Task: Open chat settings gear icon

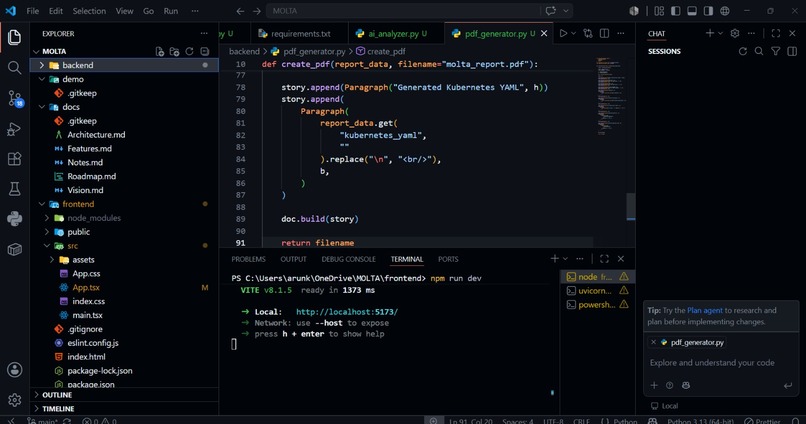Action: (735, 33)
